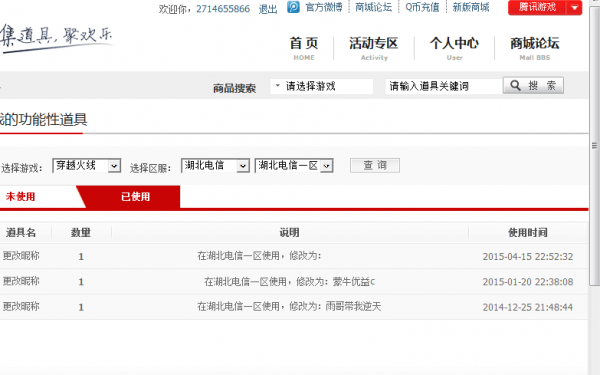Select the 2015-04-15 22:52:32 timestamp
This screenshot has width=600, height=375.
tap(528, 256)
